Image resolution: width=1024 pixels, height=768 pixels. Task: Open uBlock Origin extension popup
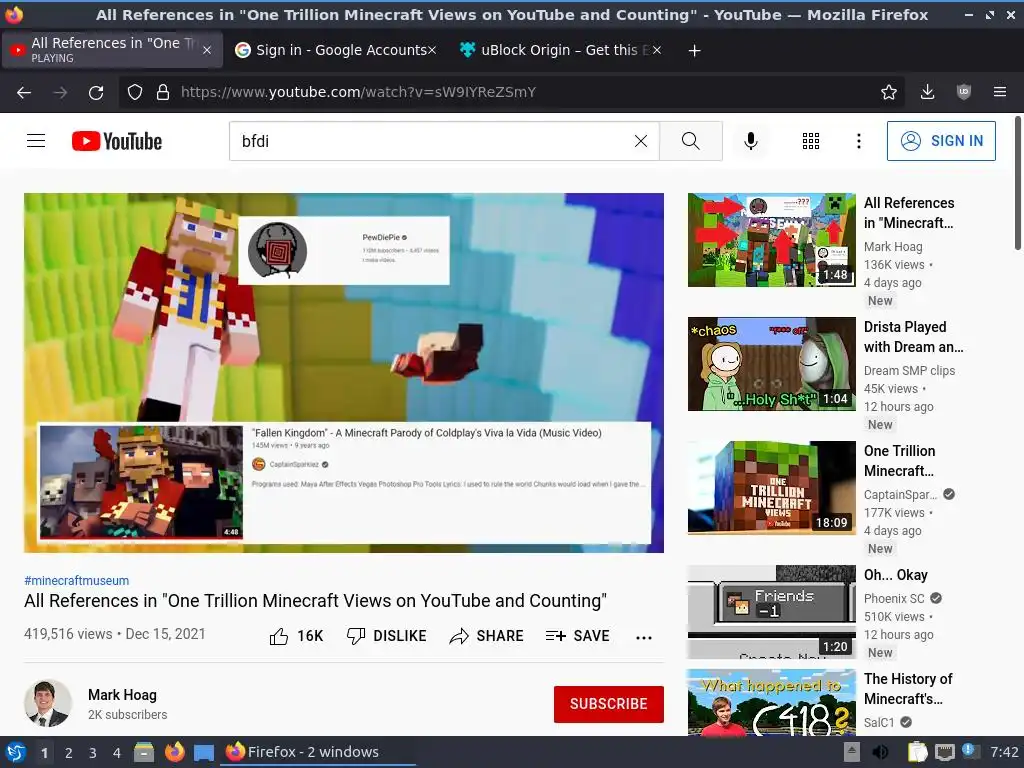pos(963,92)
